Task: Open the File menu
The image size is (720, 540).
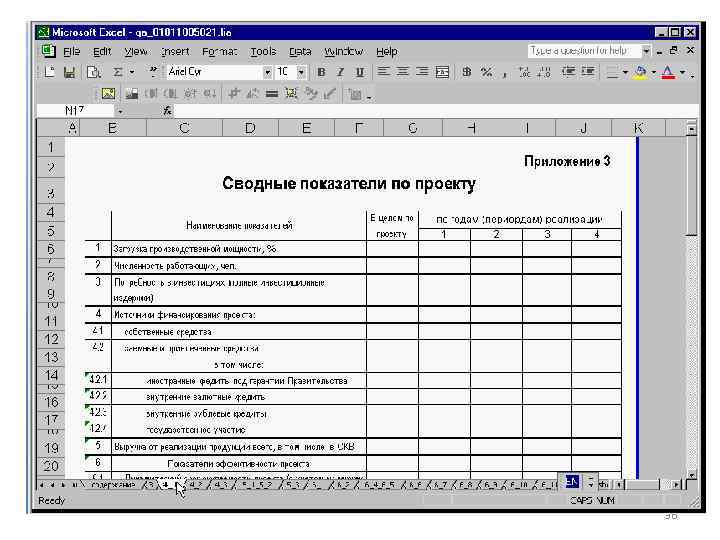Action: pyautogui.click(x=71, y=51)
